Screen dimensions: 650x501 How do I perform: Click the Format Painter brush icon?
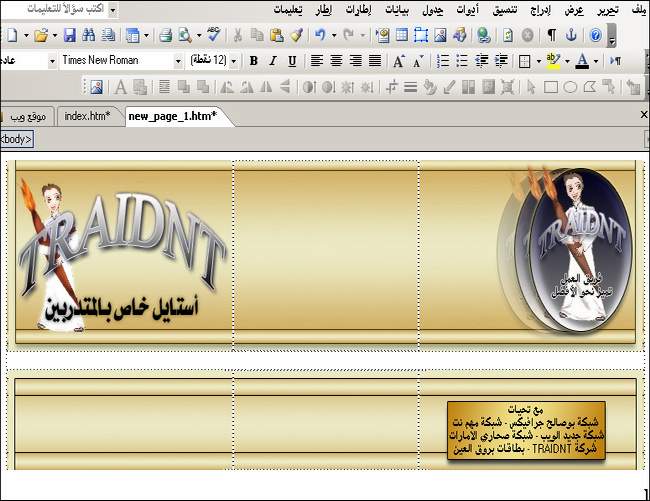pyautogui.click(x=296, y=35)
